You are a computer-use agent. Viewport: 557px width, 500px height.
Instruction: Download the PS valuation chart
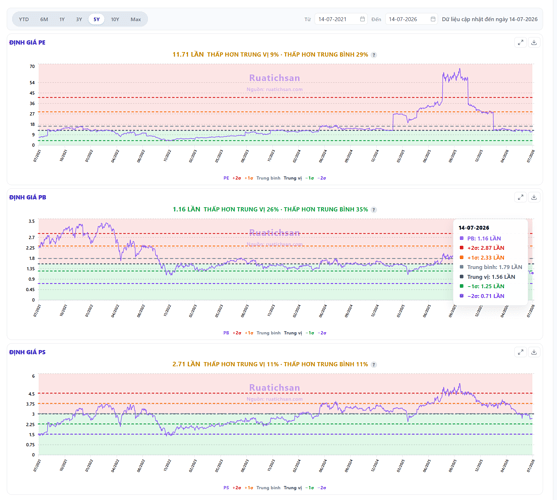(x=534, y=352)
